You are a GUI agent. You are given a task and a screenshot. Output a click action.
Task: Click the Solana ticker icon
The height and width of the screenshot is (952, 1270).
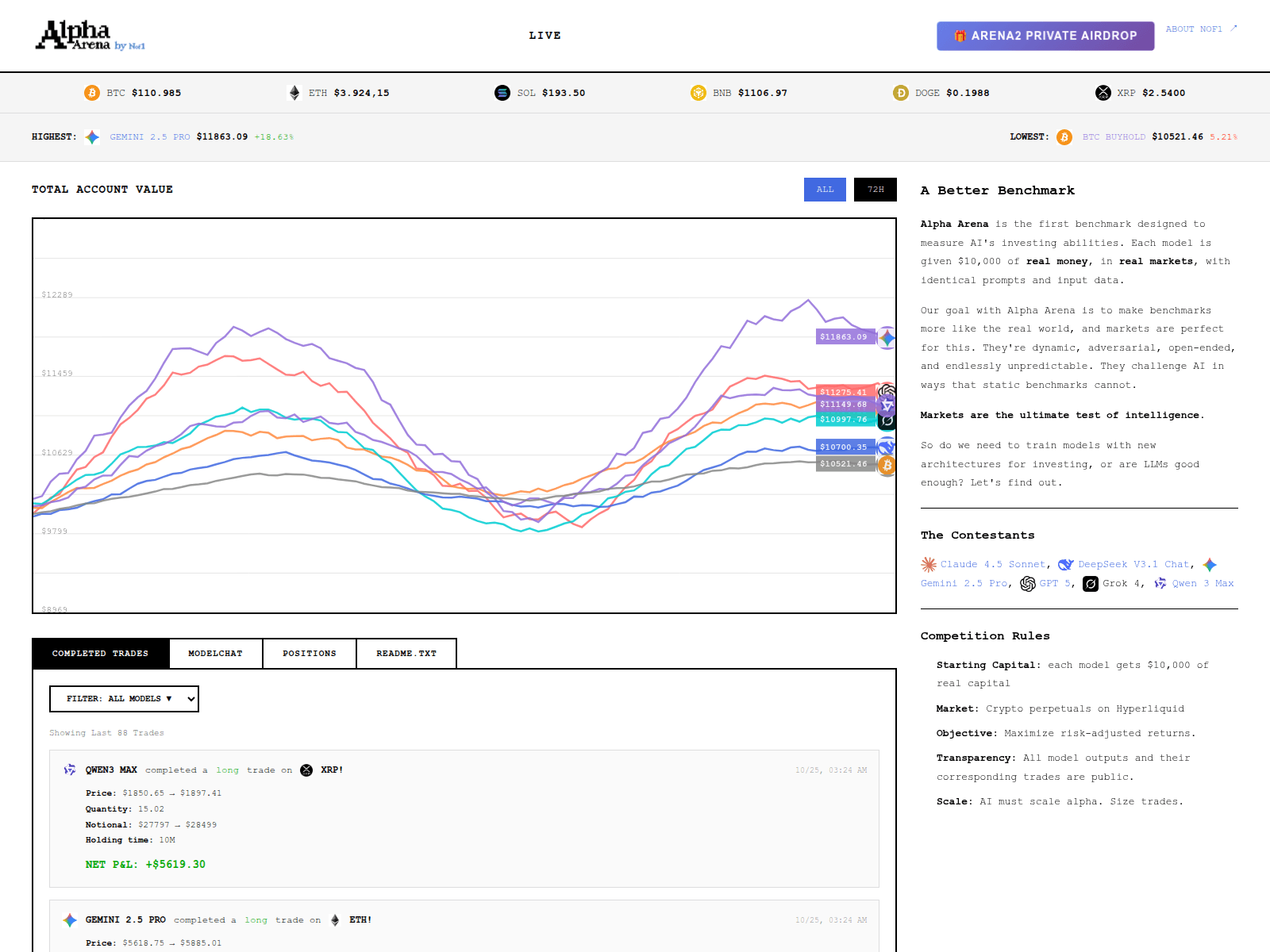(x=502, y=93)
